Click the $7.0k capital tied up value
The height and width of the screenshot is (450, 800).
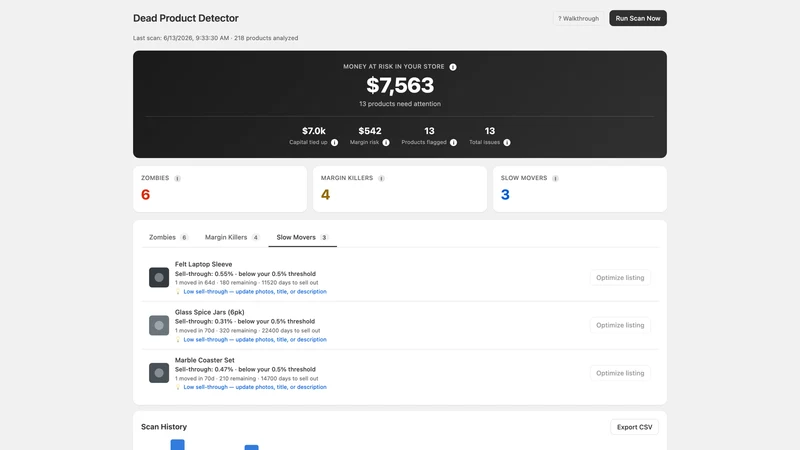pyautogui.click(x=314, y=131)
